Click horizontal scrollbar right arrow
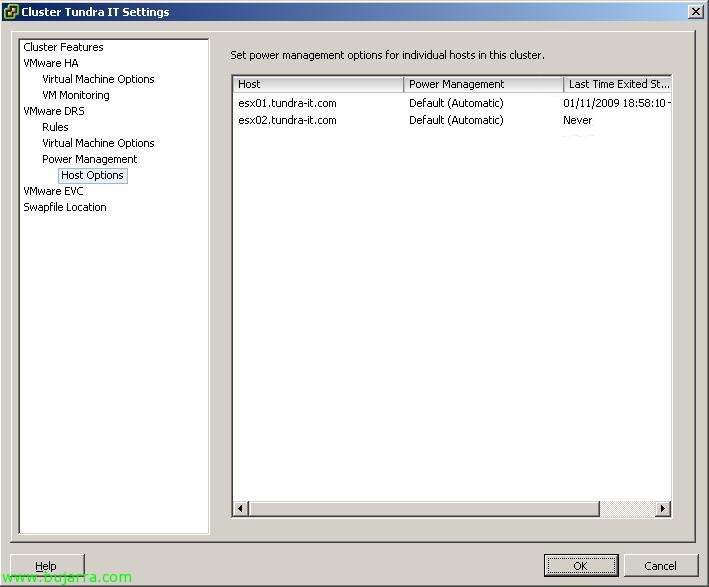 click(663, 508)
